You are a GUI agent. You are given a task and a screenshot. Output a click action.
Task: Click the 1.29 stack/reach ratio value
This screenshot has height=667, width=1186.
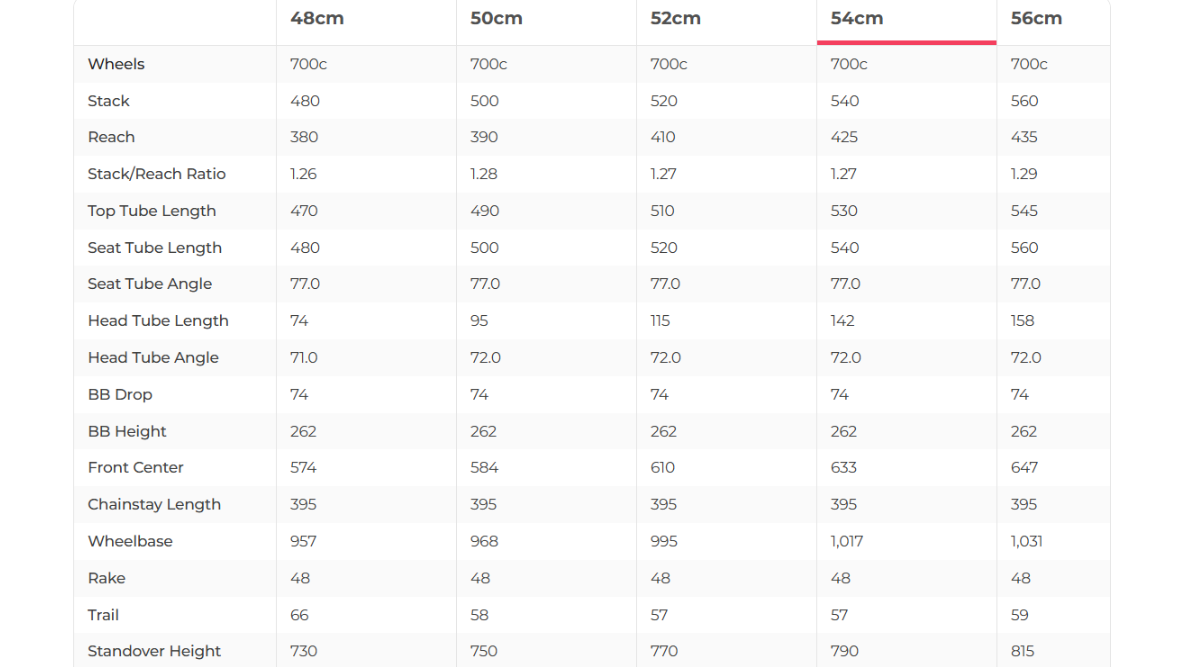(x=1024, y=174)
